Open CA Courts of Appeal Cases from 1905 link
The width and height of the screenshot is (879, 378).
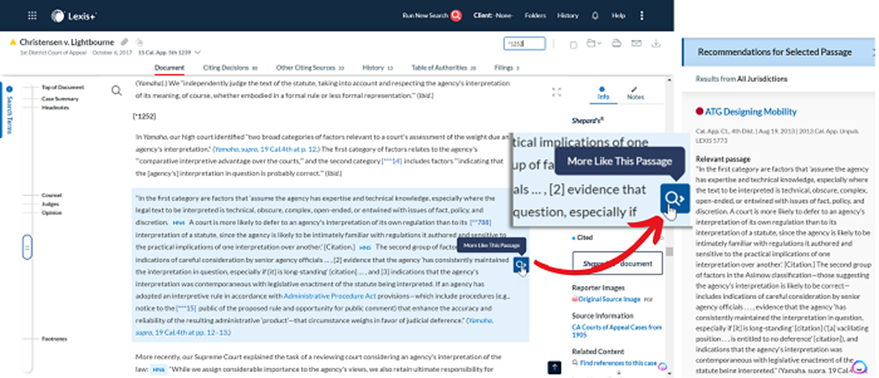[x=617, y=331]
